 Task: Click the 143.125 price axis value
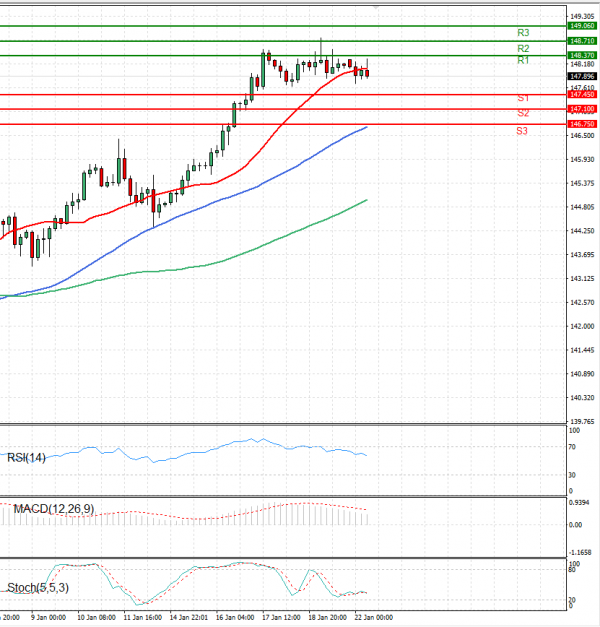[582, 279]
